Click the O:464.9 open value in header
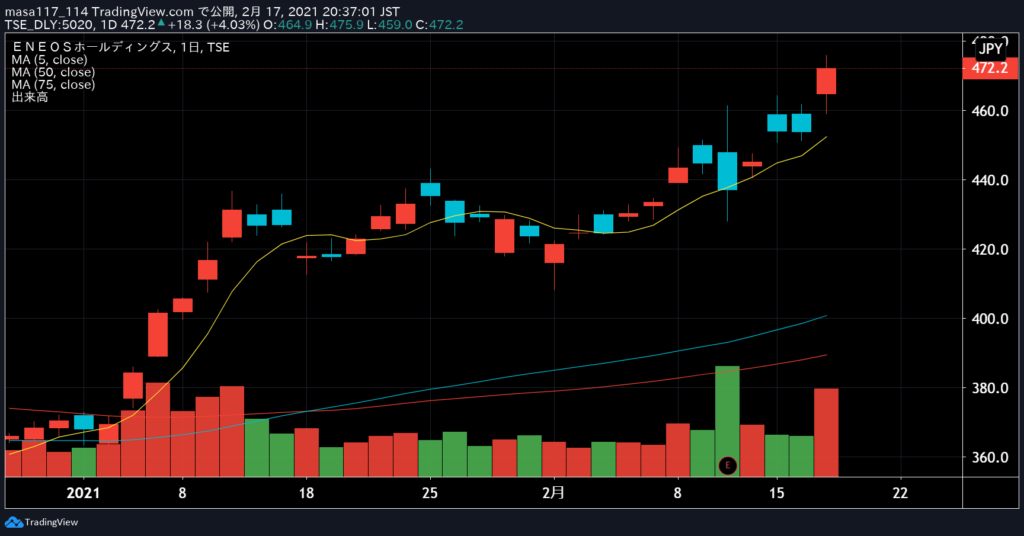The width and height of the screenshot is (1024, 536). [x=287, y=25]
